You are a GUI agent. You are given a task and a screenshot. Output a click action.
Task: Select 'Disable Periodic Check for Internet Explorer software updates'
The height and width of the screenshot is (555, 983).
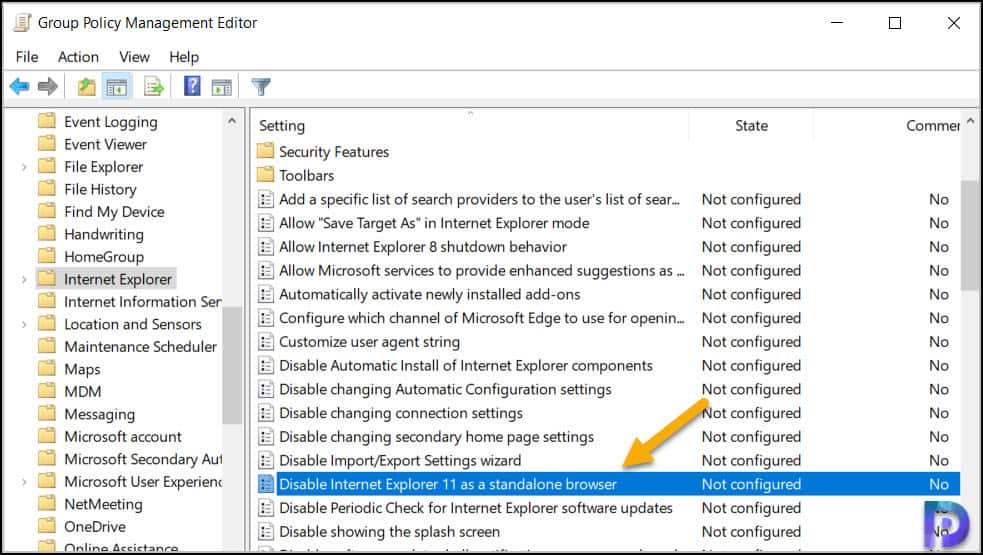476,508
